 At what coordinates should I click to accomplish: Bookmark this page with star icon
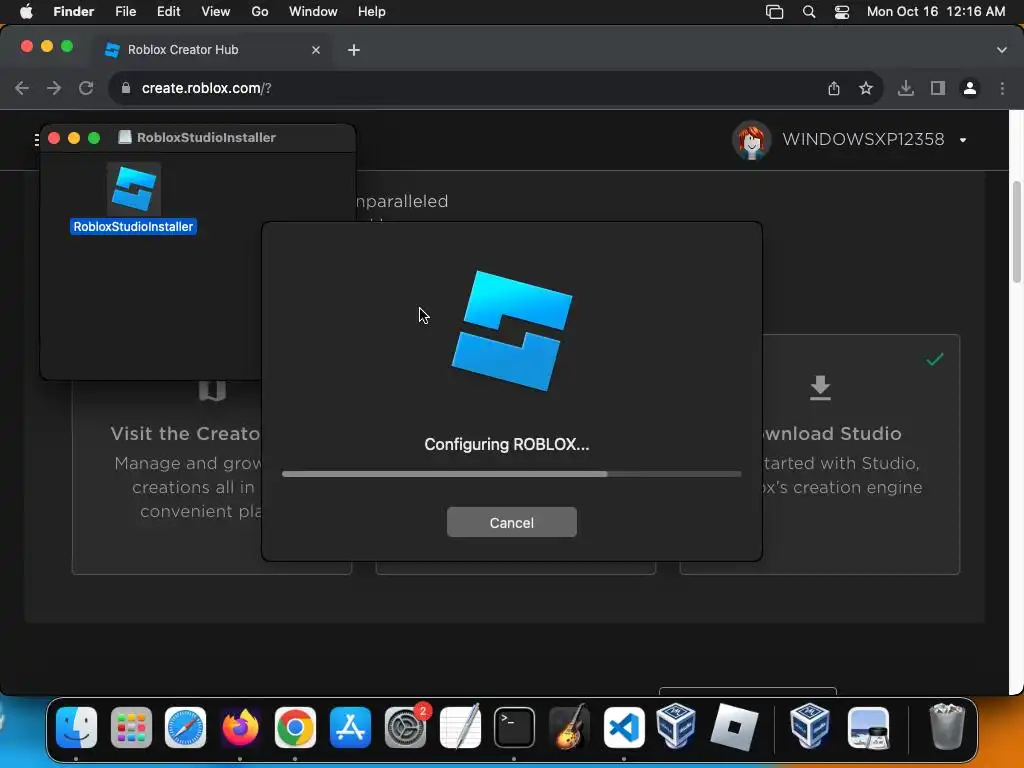(x=866, y=88)
